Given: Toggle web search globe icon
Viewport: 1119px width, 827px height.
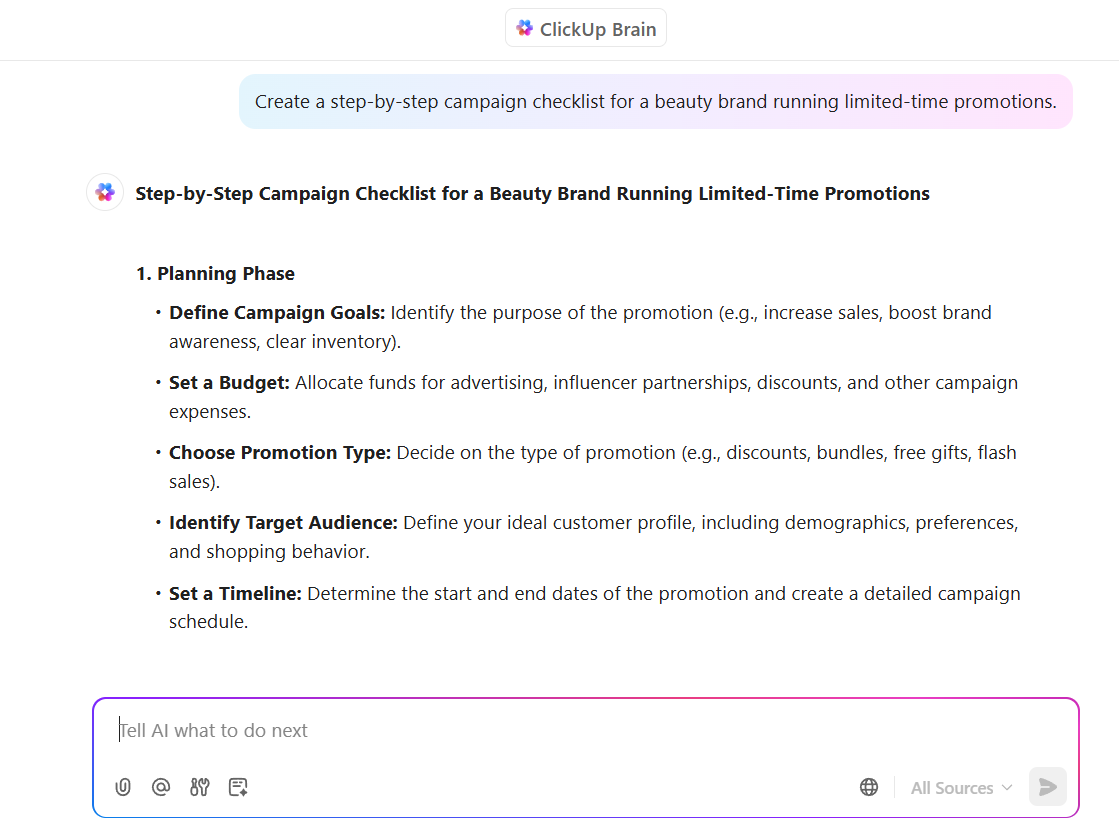Looking at the screenshot, I should 869,787.
